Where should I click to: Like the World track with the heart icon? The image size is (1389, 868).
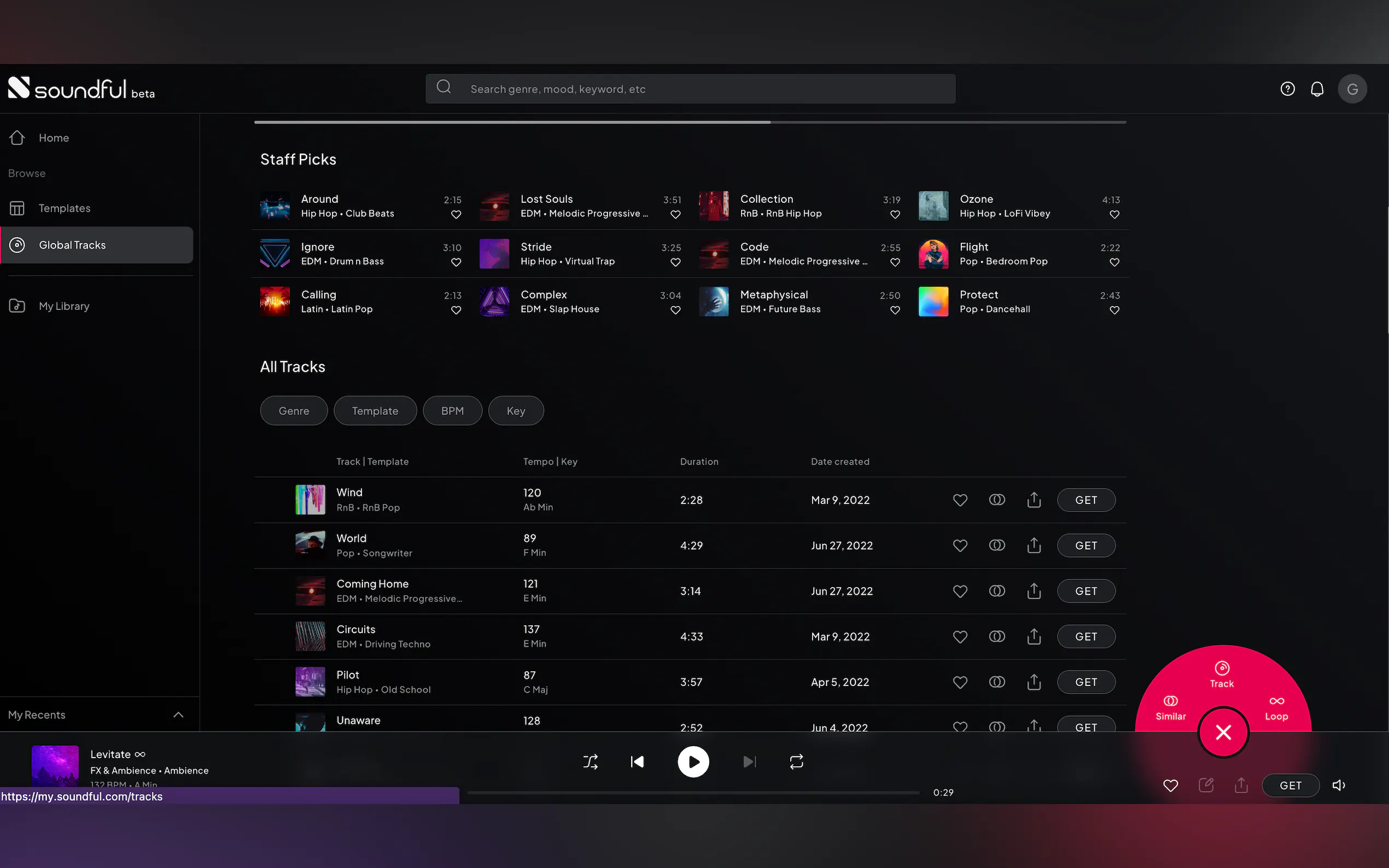click(960, 546)
